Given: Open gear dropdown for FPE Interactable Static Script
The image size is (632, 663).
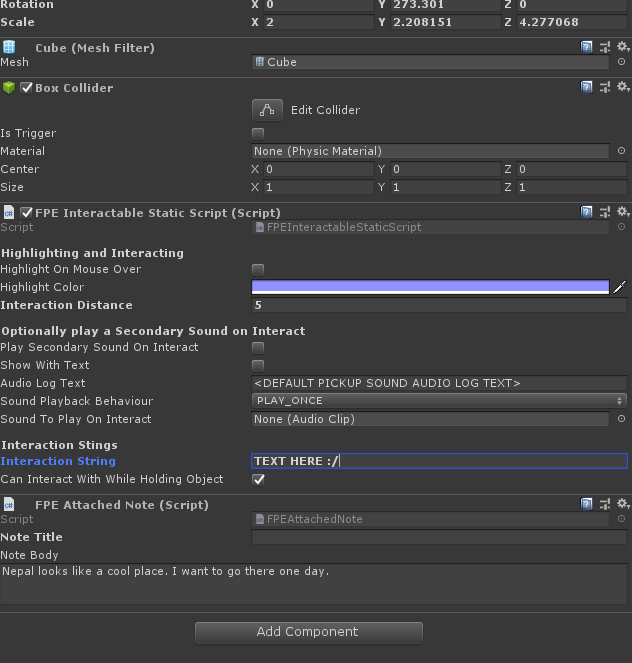Looking at the screenshot, I should point(622,212).
